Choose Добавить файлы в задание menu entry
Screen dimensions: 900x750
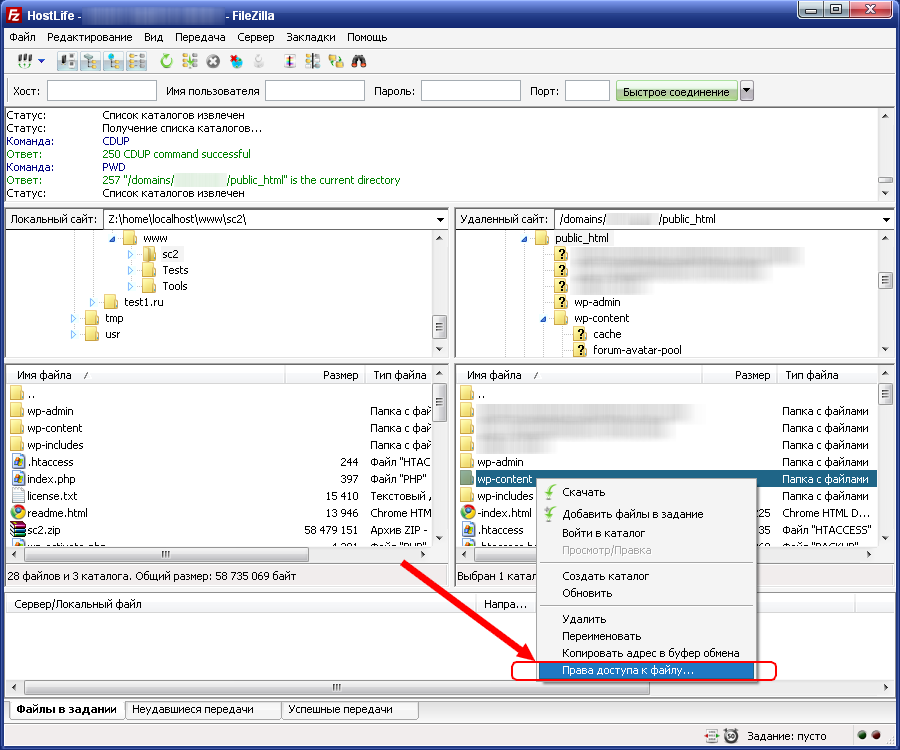pos(646,514)
